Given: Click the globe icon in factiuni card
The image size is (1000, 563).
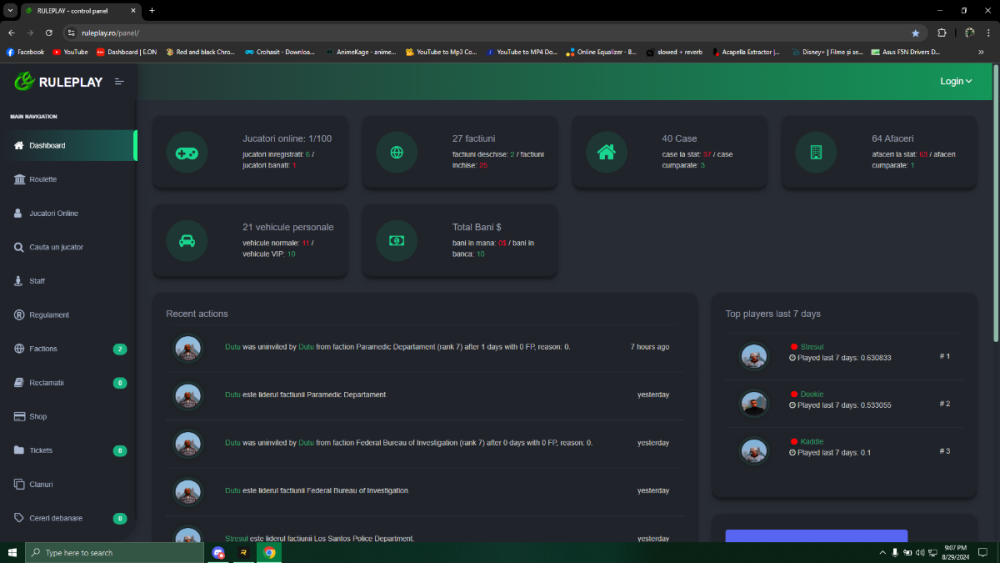Looking at the screenshot, I should pos(396,153).
